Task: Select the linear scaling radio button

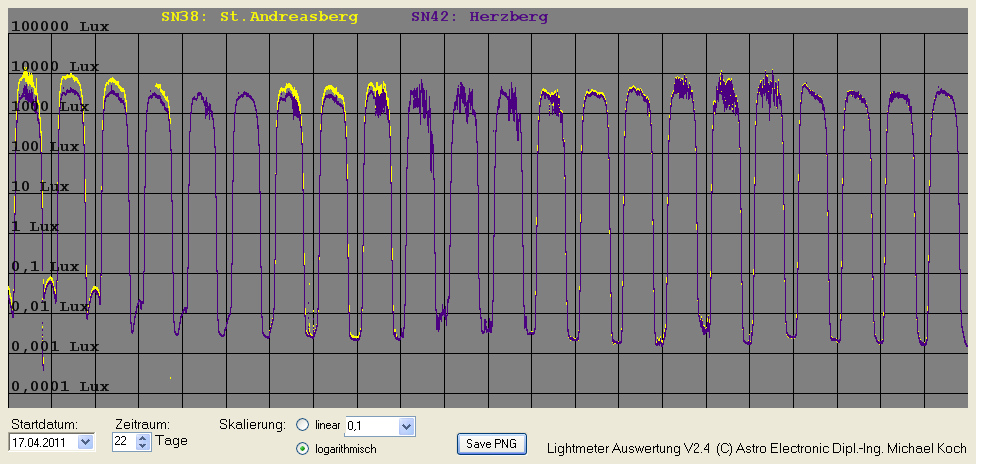Action: [x=303, y=425]
